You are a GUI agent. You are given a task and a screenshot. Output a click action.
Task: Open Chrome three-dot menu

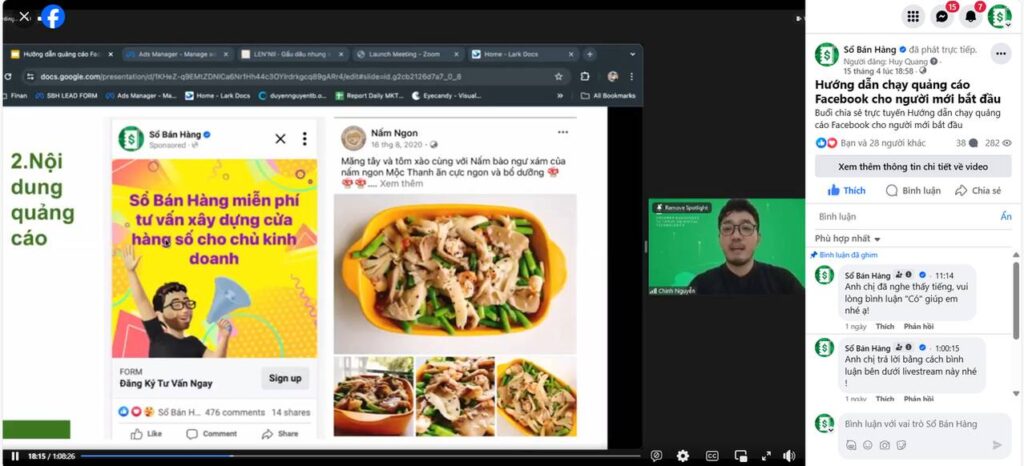tap(632, 76)
